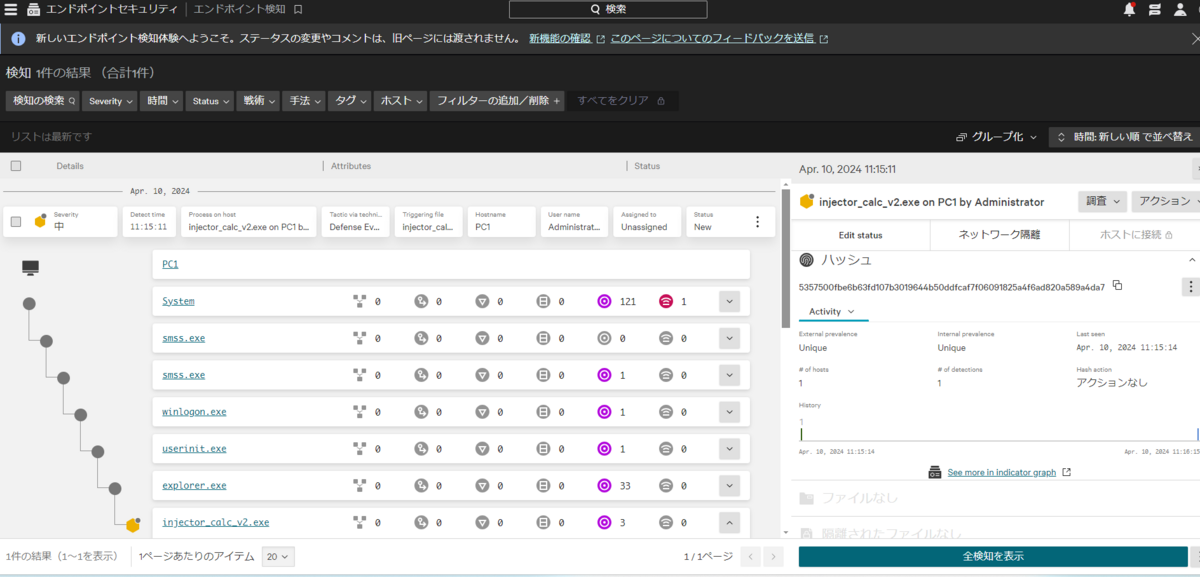Expand the ホスト filter dropdown
Screen dimensions: 1200x577
401,101
